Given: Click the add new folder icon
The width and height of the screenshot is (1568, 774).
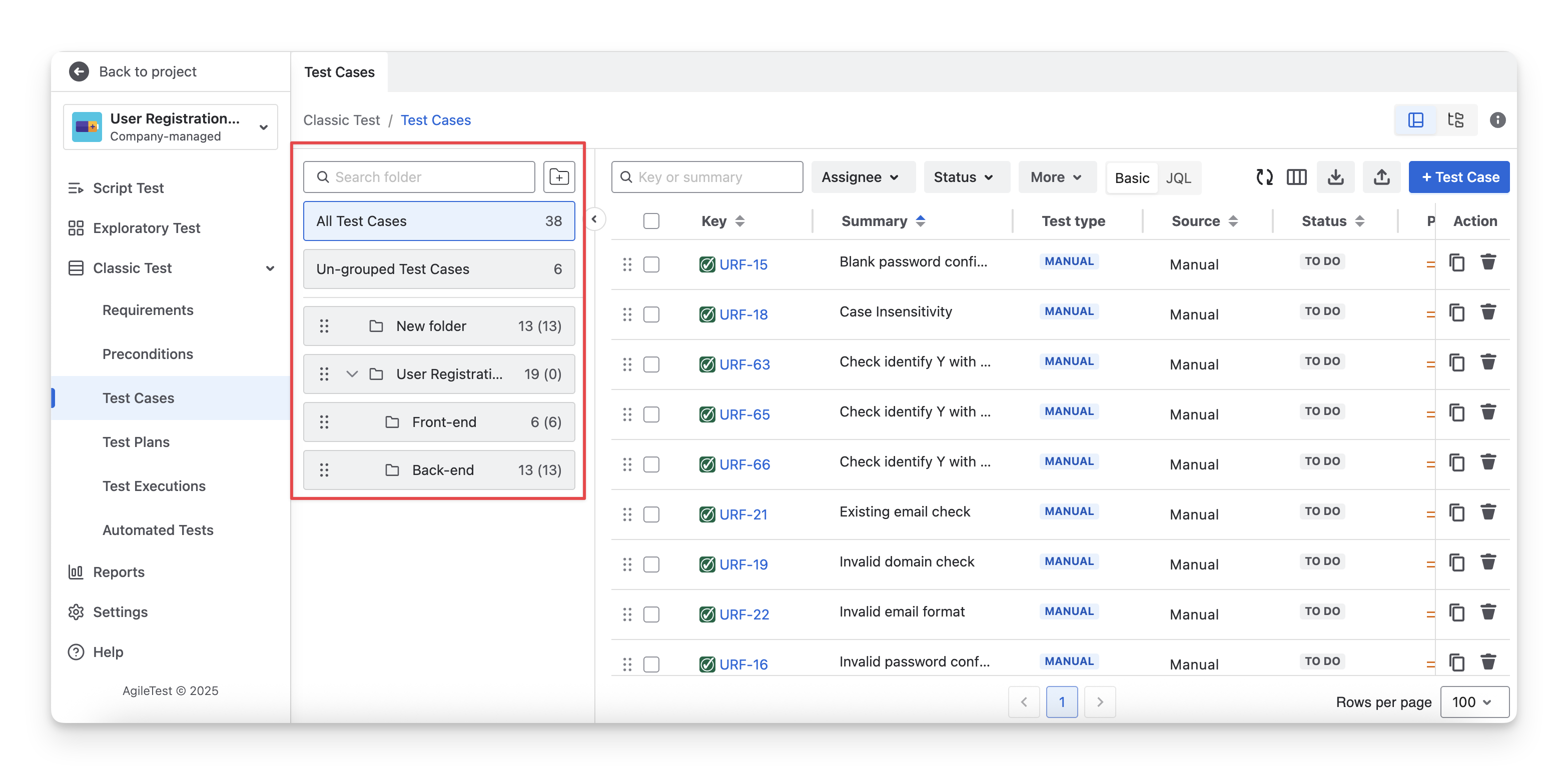Looking at the screenshot, I should click(x=559, y=177).
